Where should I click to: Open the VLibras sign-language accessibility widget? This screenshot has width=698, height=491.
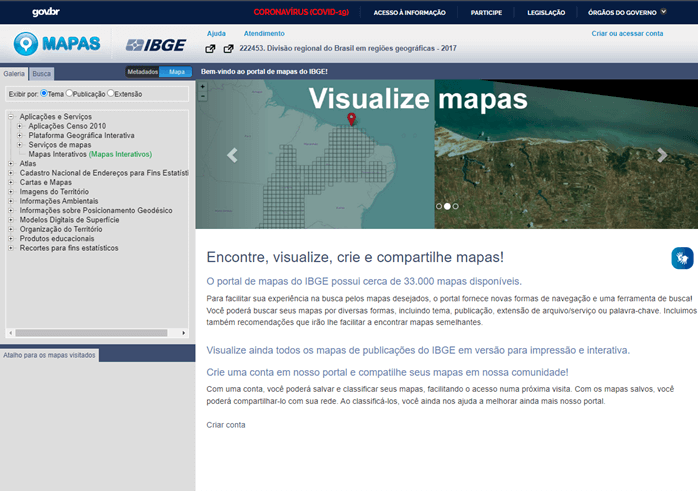tap(682, 258)
